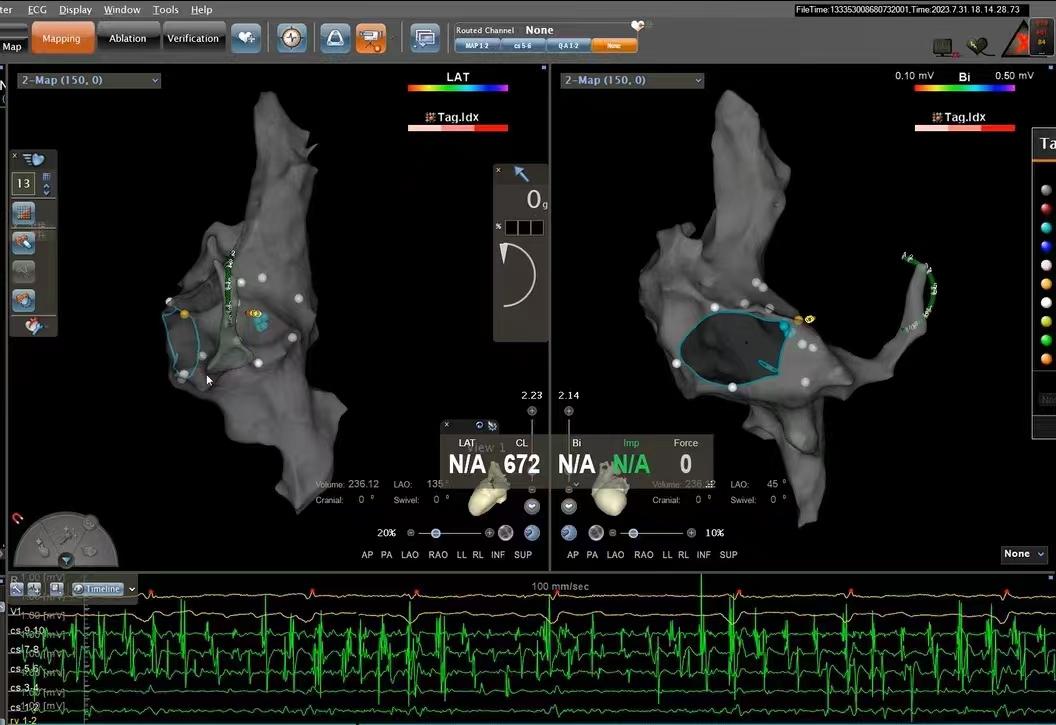Click the screen layout windows icon in toolbar
The image size is (1056, 725).
pos(425,38)
